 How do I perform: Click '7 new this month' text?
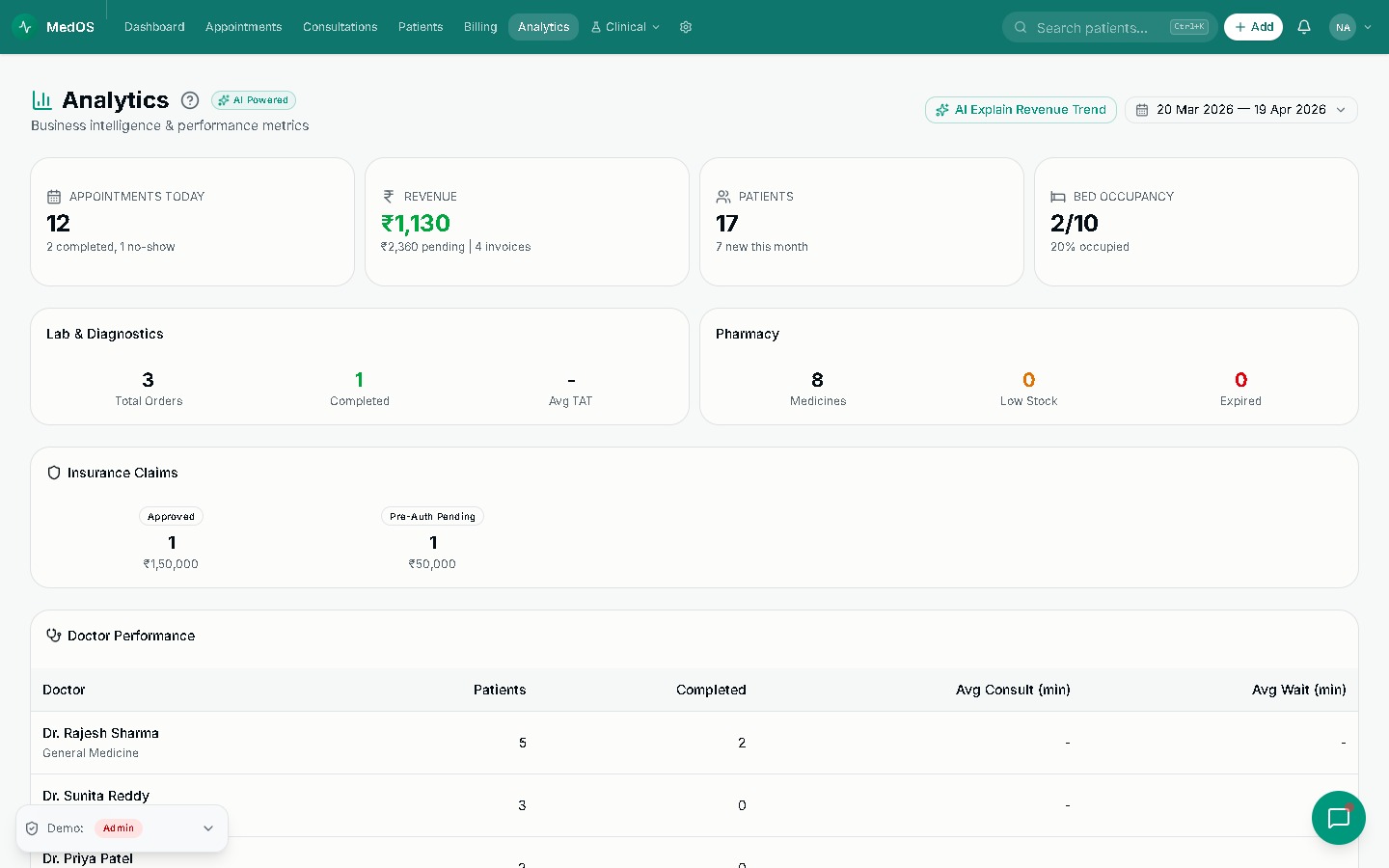pos(762,247)
